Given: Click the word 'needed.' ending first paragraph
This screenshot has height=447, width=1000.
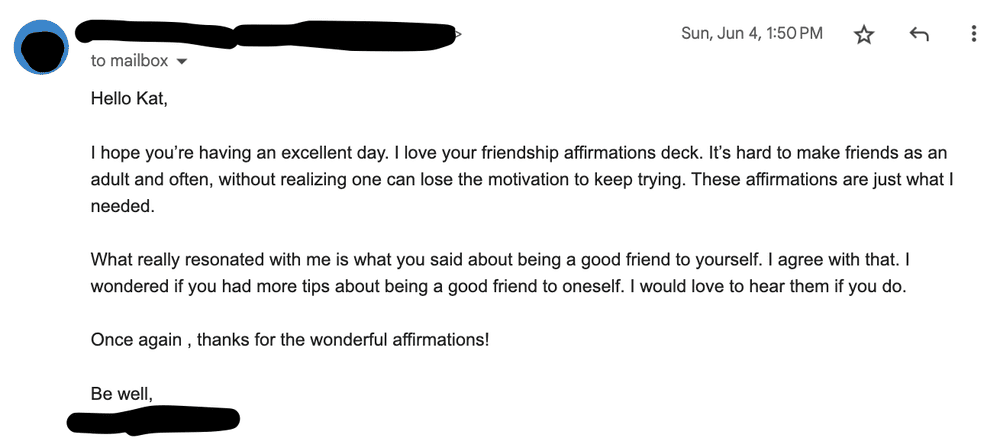Looking at the screenshot, I should (122, 207).
